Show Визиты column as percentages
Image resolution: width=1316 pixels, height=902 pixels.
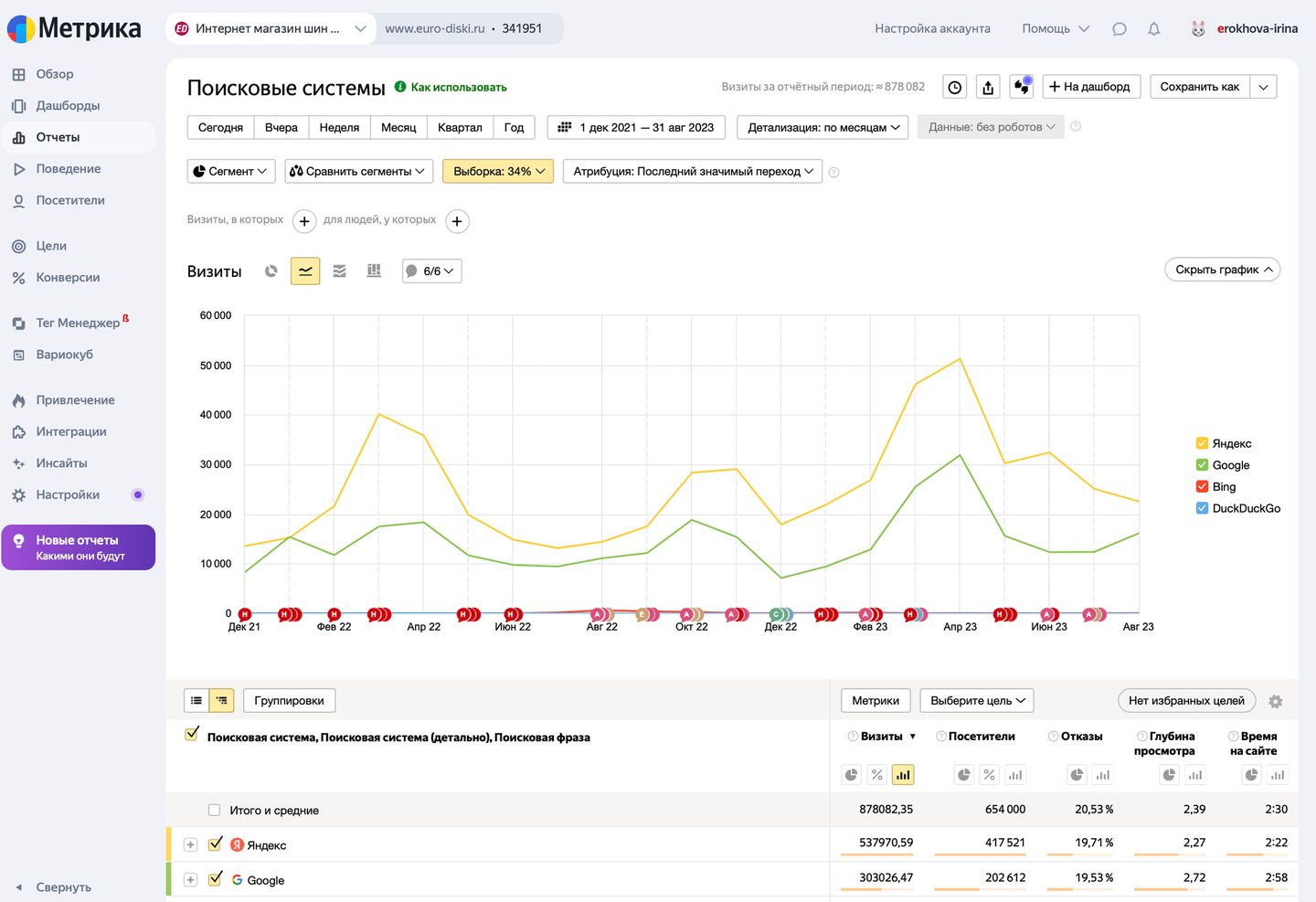tap(877, 775)
